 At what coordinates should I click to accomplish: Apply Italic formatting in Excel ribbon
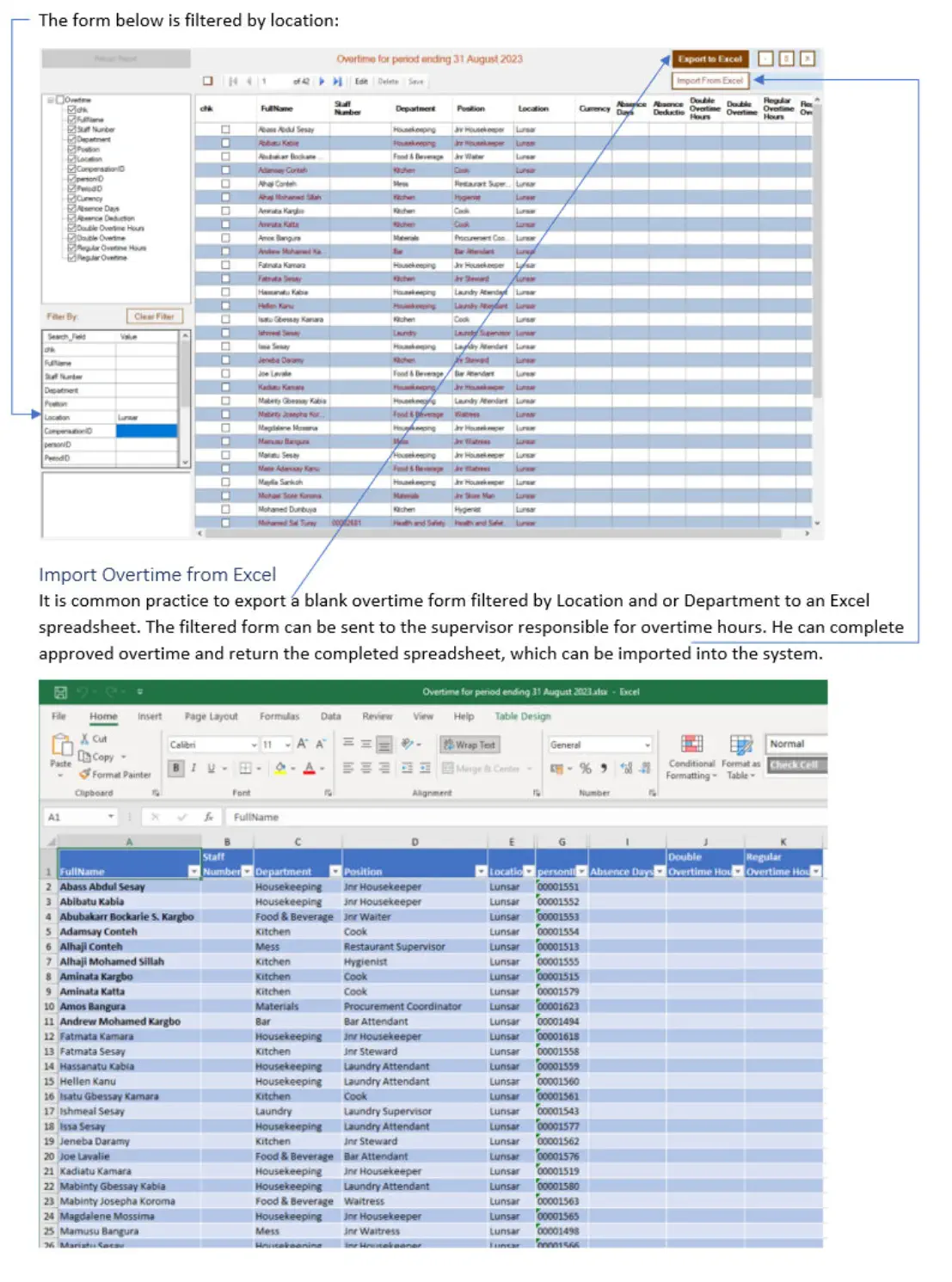193,768
